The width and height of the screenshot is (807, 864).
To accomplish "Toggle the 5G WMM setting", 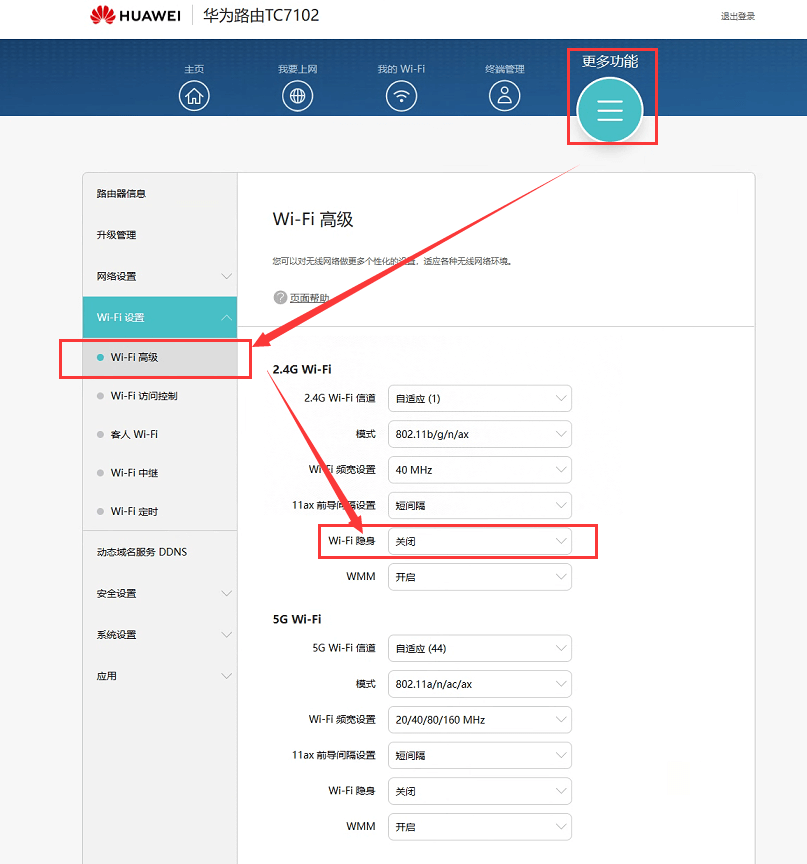I will click(x=480, y=827).
